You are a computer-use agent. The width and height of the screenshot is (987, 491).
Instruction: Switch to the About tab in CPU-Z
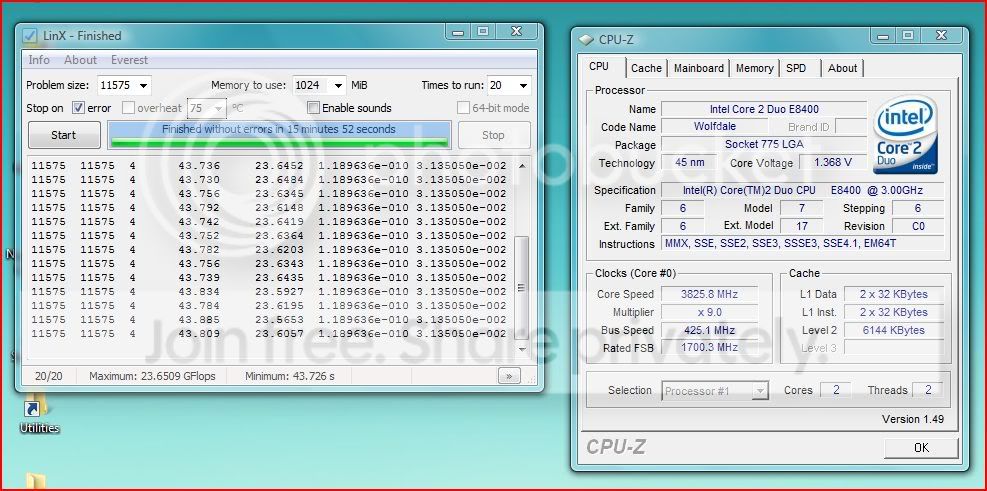[x=842, y=68]
